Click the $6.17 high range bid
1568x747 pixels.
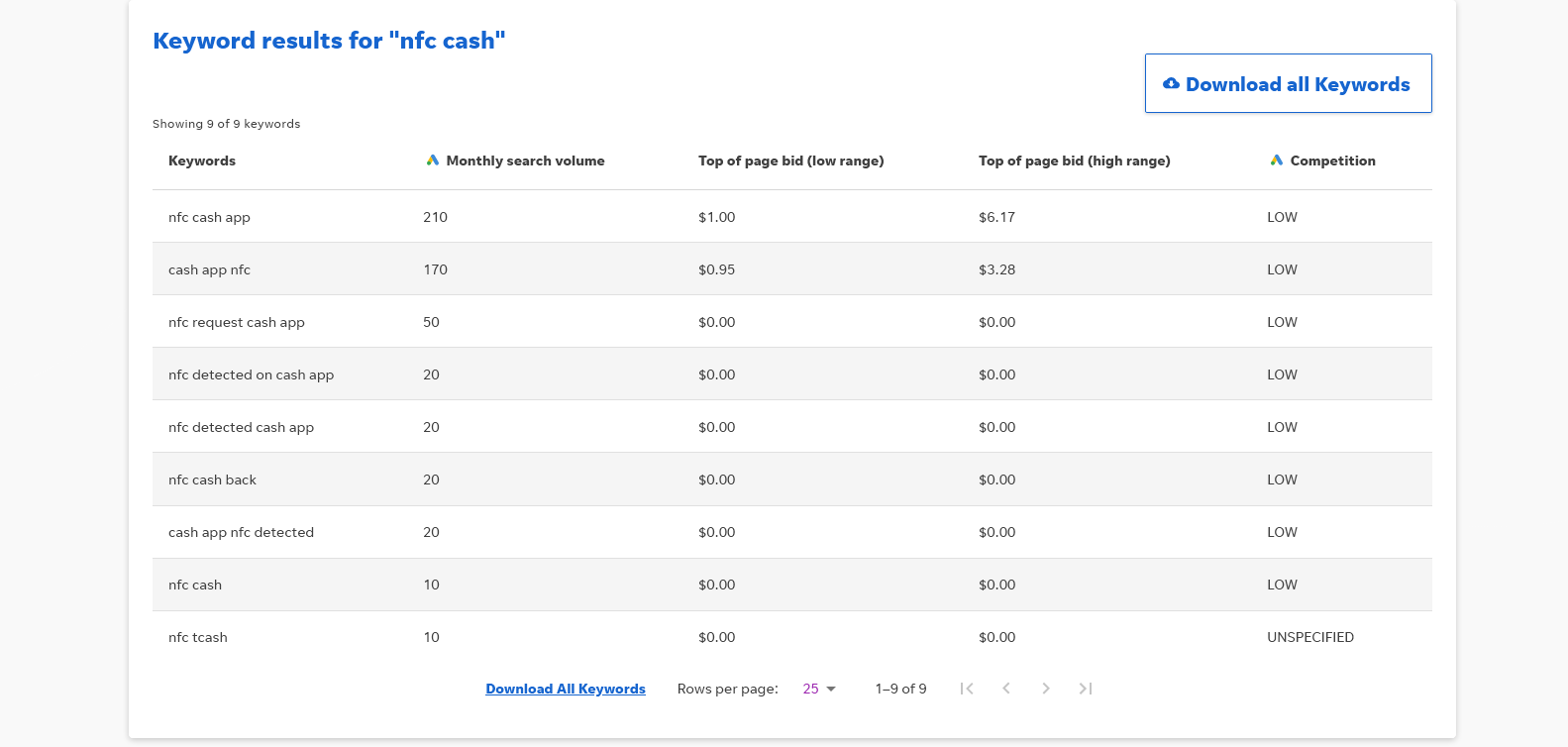click(996, 217)
